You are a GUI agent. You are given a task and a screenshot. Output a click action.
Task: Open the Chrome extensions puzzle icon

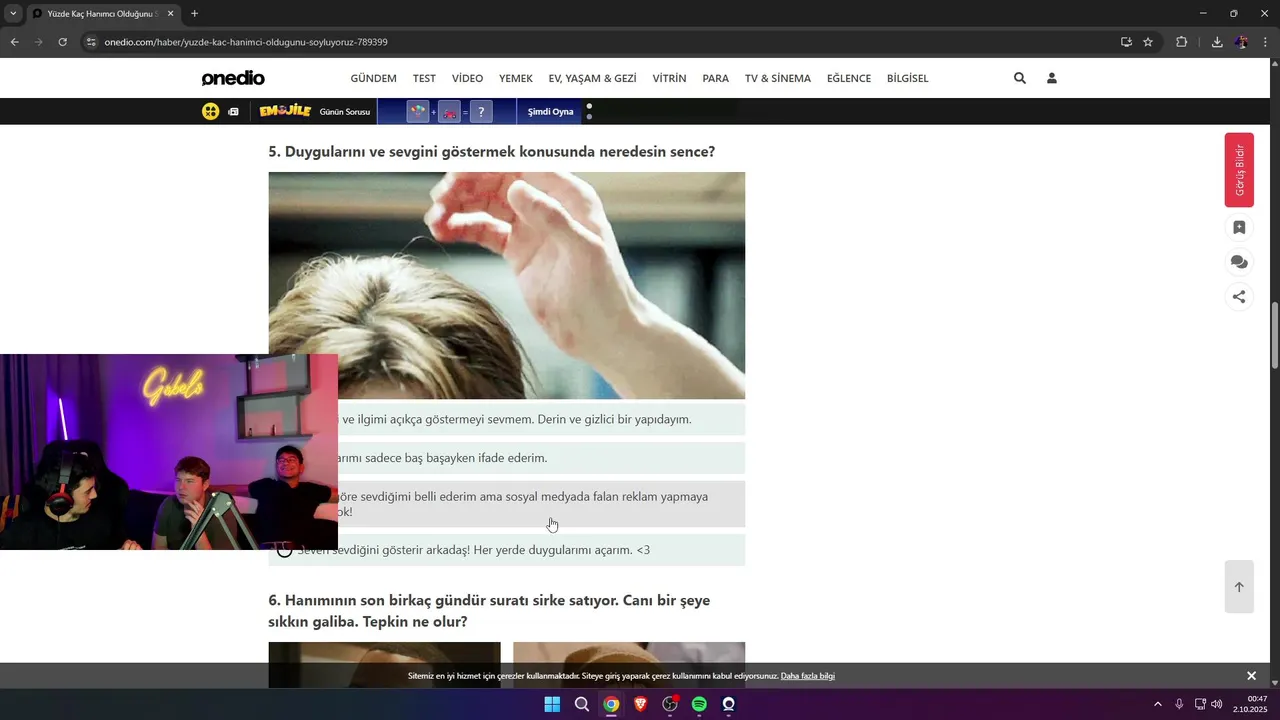(x=1181, y=42)
